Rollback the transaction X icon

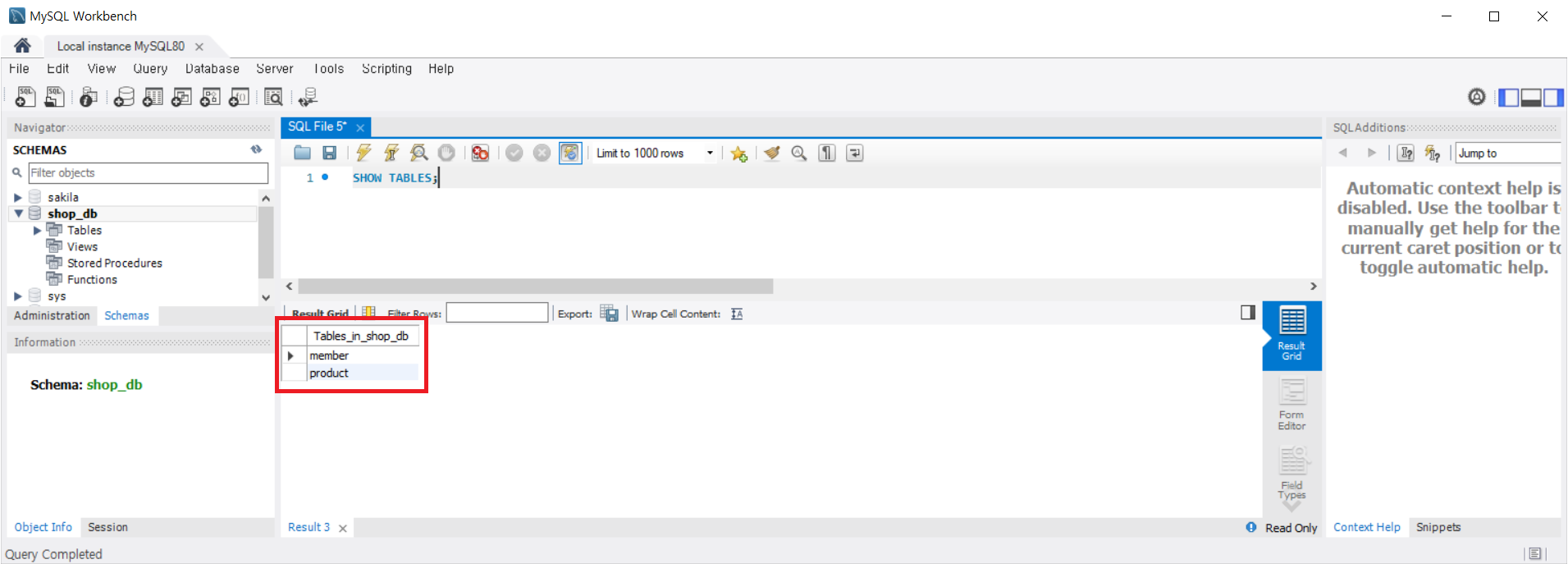point(542,153)
